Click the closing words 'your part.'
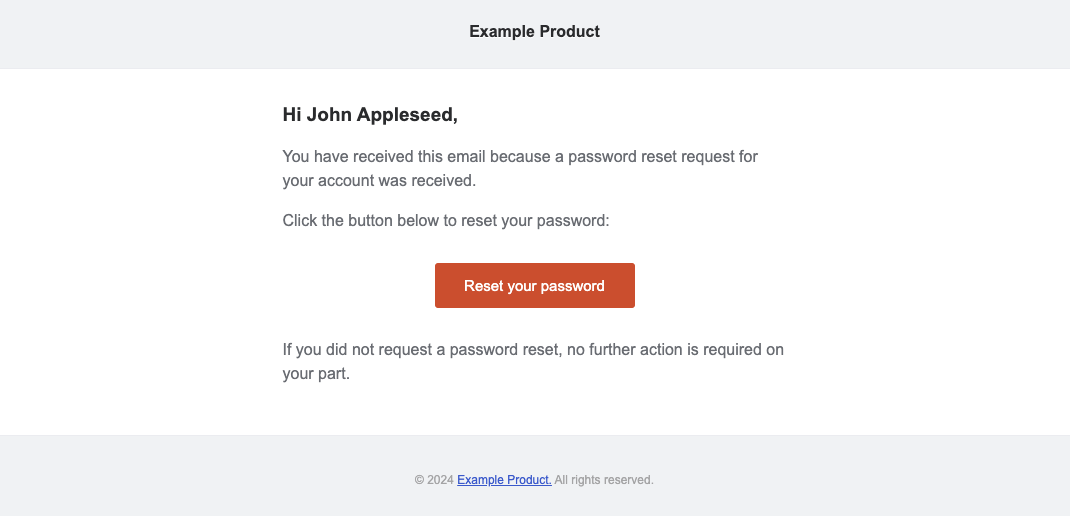Image resolution: width=1070 pixels, height=516 pixels. click(316, 375)
